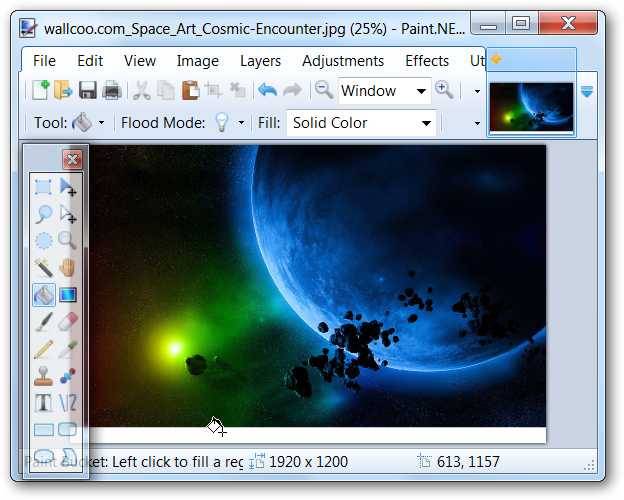Click the Paint Bucket icon beside Tool label

(x=82, y=122)
